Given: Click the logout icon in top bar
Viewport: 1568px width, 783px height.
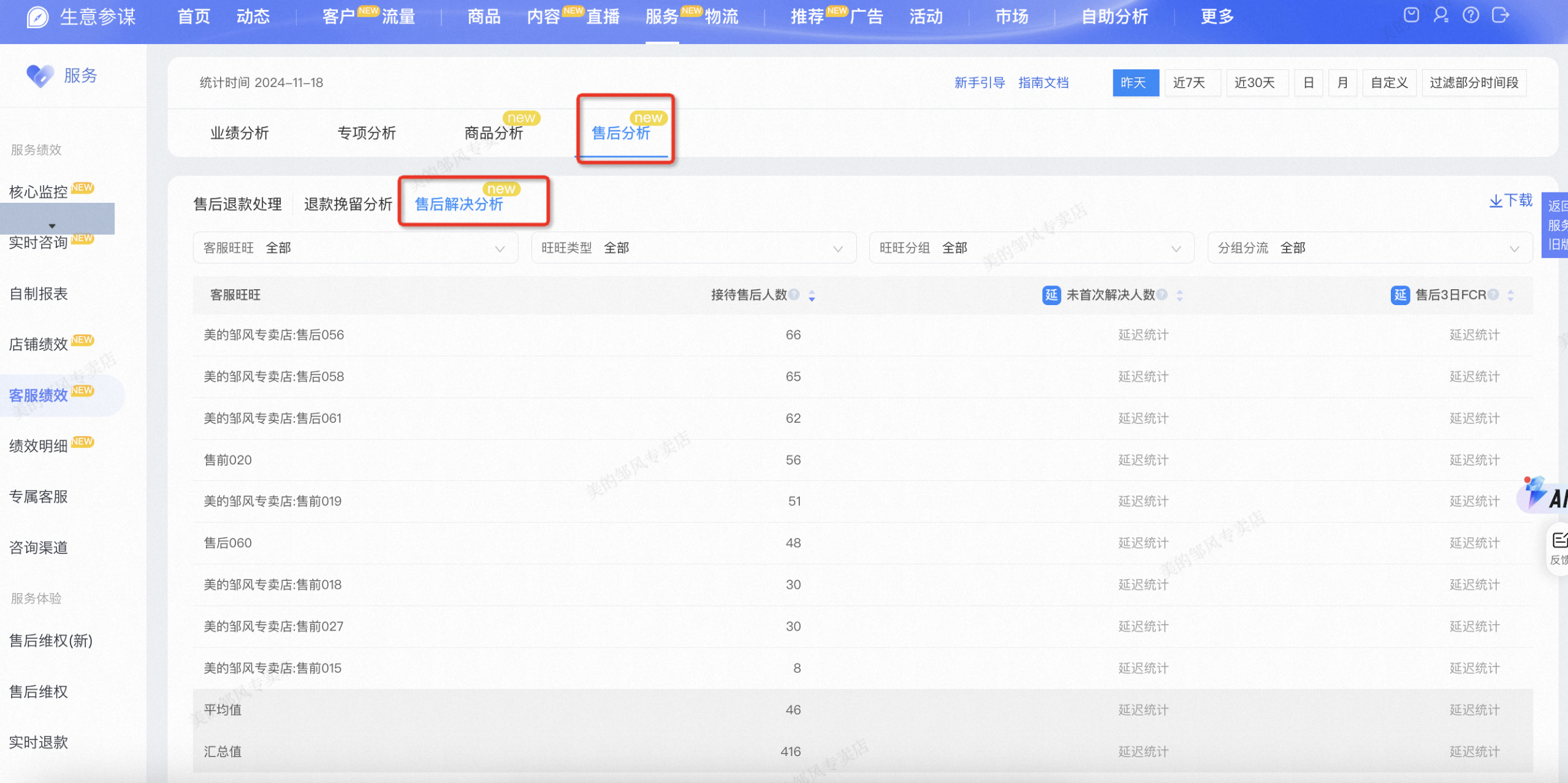Looking at the screenshot, I should [1500, 15].
